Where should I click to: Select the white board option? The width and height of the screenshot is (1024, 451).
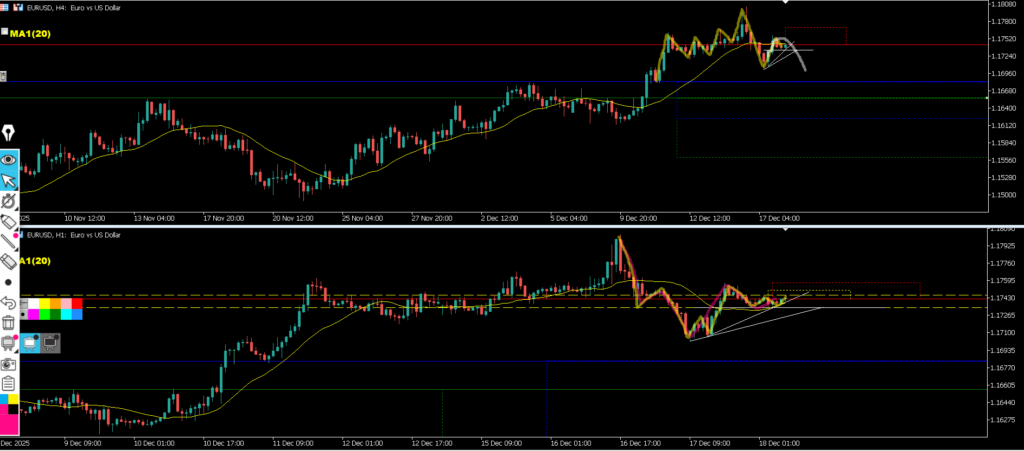pos(30,343)
